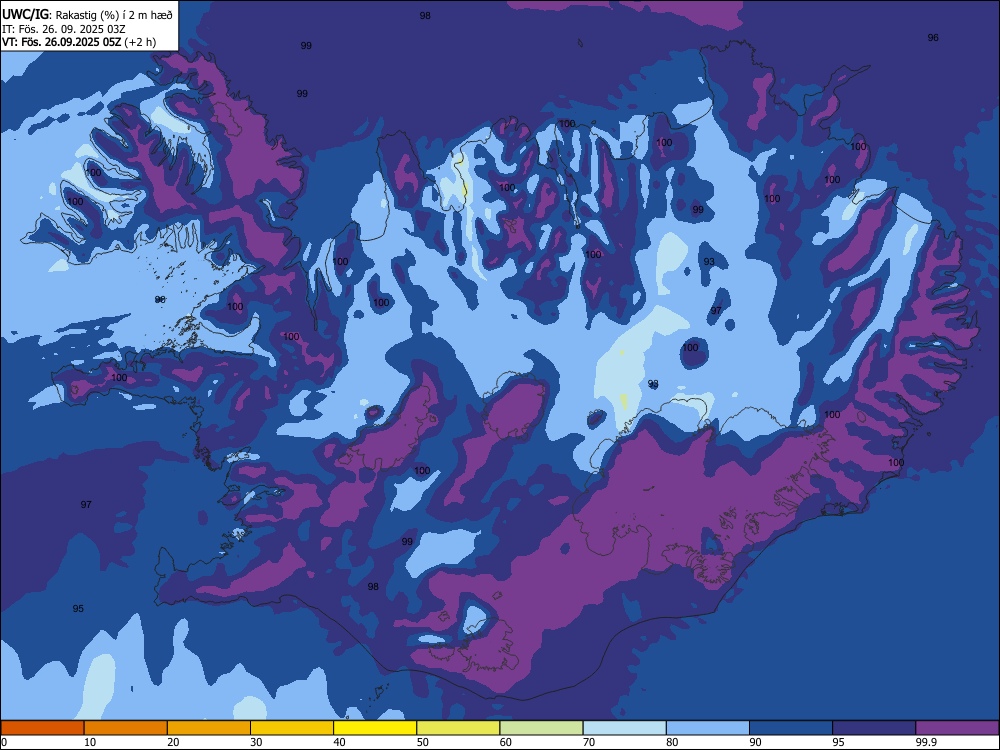Select the 95–99.9% dark indigo legend swatch
Image resolution: width=1000 pixels, height=750 pixels.
click(874, 728)
